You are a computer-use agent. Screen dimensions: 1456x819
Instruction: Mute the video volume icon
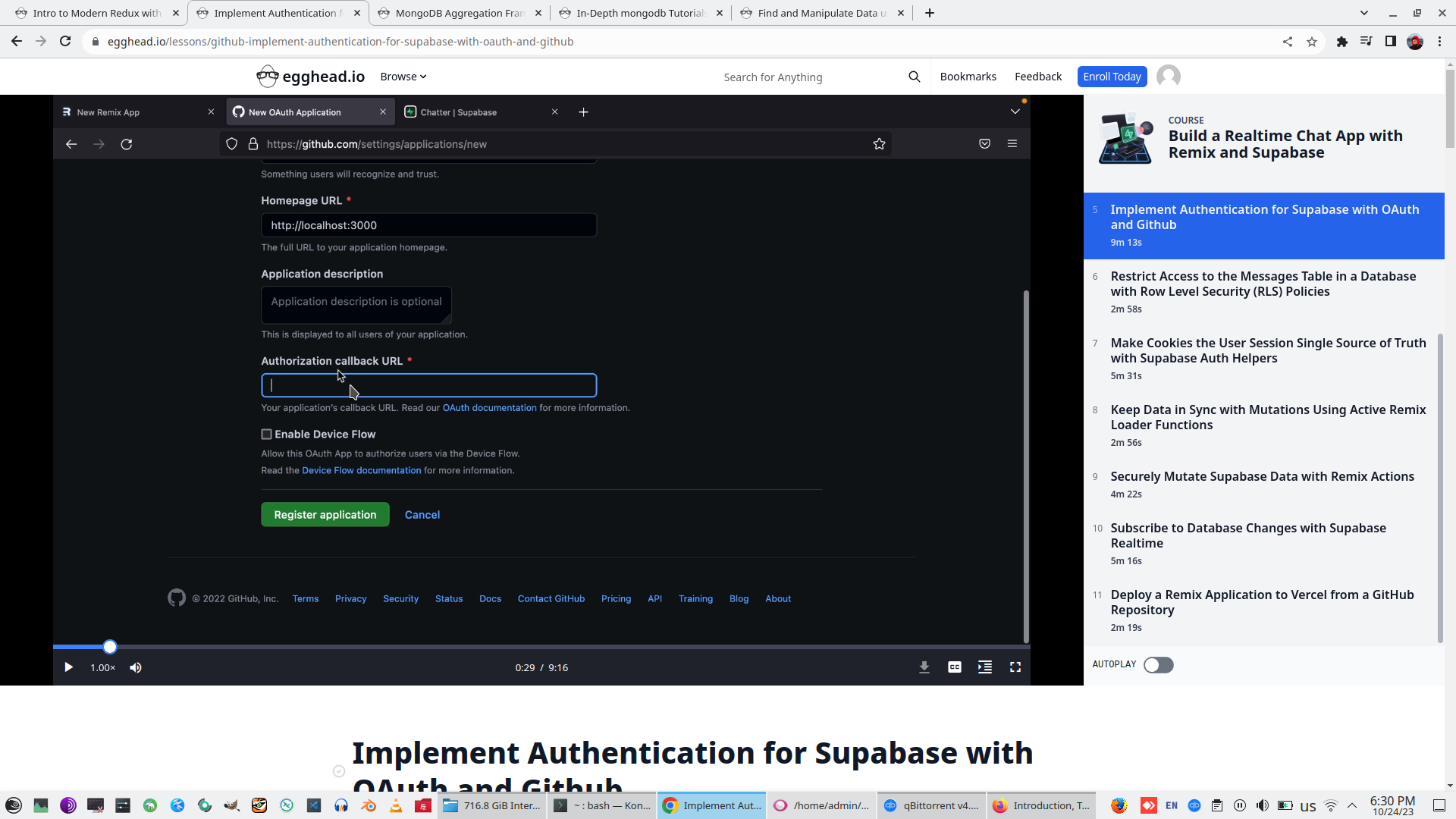click(x=136, y=667)
